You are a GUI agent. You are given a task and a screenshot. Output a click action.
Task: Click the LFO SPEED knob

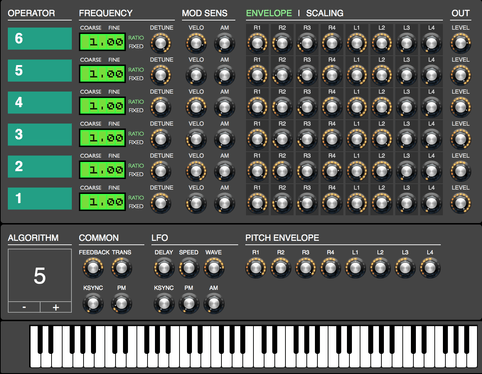pyautogui.click(x=189, y=268)
